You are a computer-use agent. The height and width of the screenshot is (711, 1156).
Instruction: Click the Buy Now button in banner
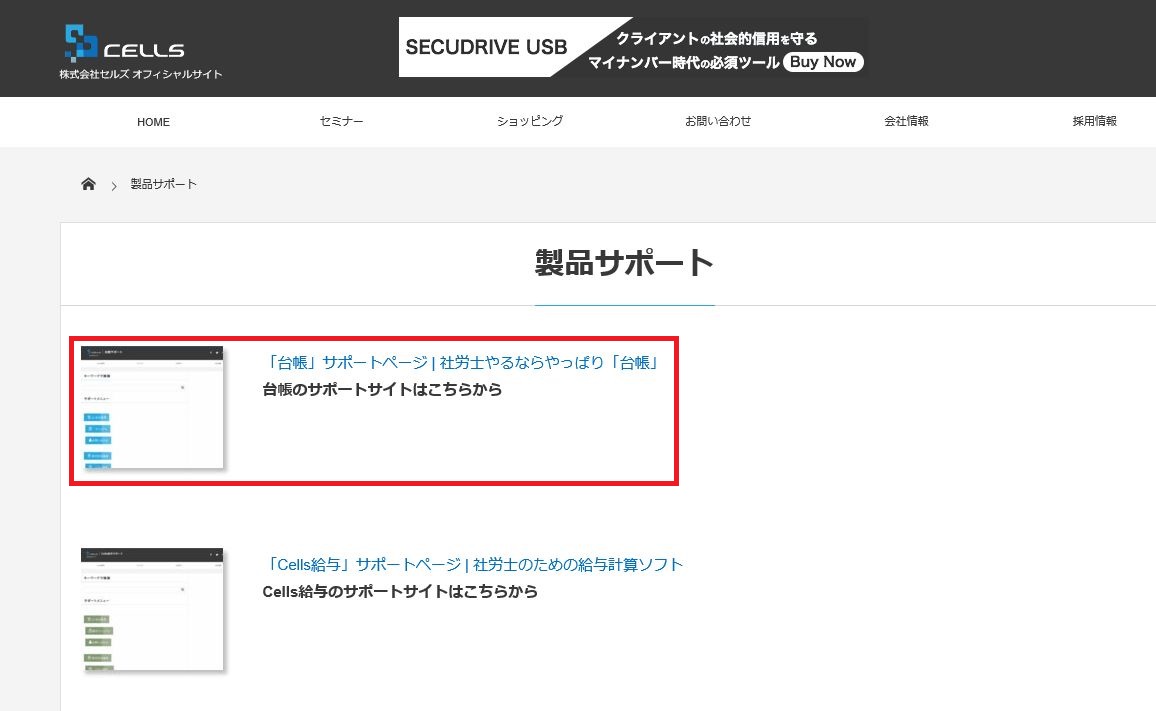(823, 62)
